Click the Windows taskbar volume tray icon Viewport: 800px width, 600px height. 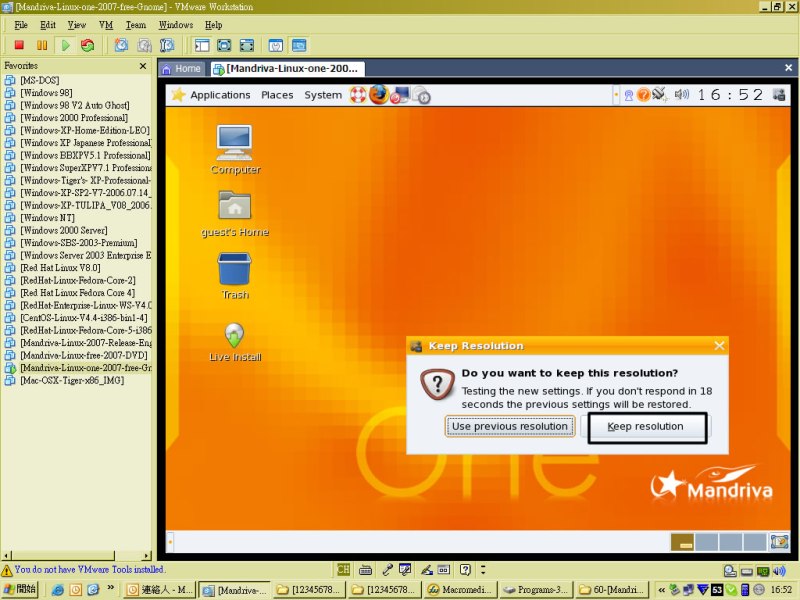click(779, 571)
